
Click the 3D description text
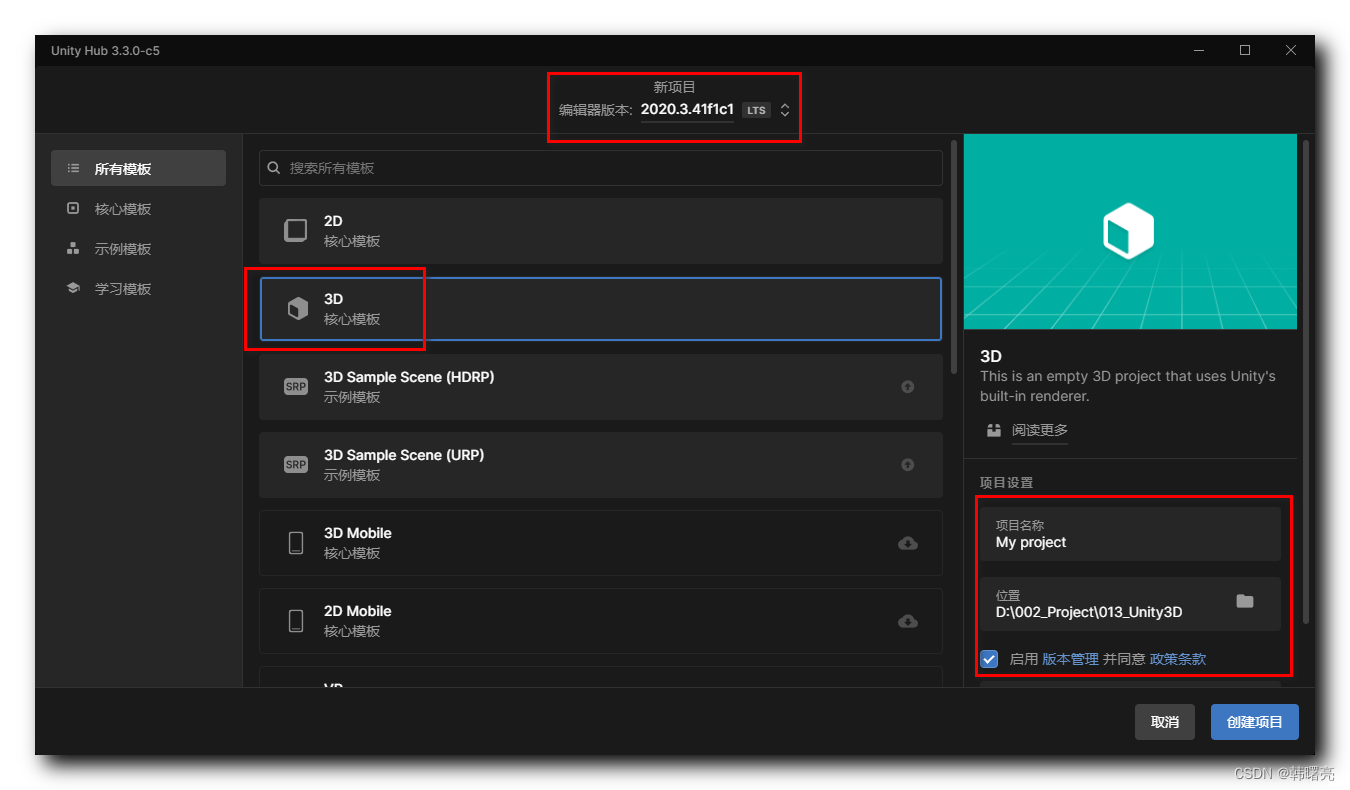[x=1128, y=386]
